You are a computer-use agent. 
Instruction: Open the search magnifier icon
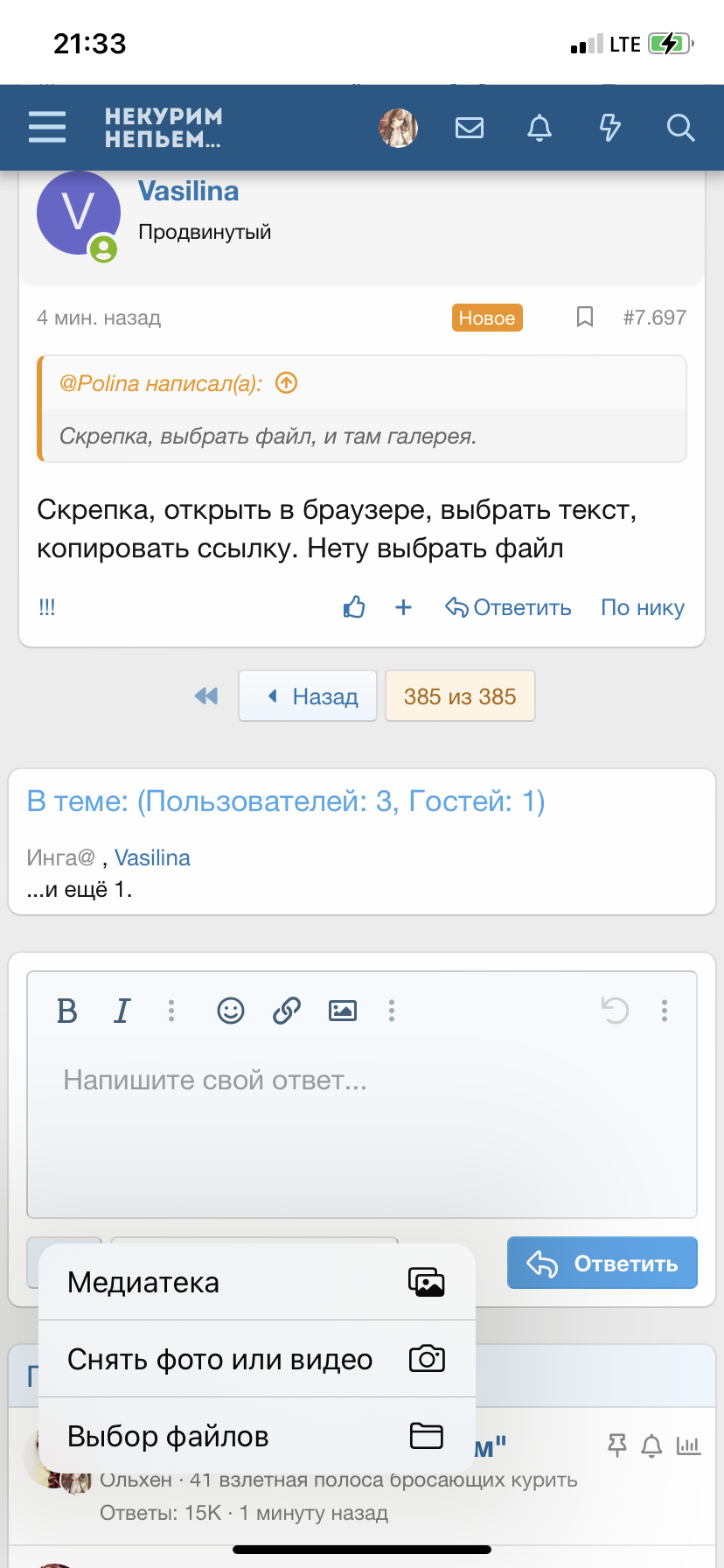(680, 128)
